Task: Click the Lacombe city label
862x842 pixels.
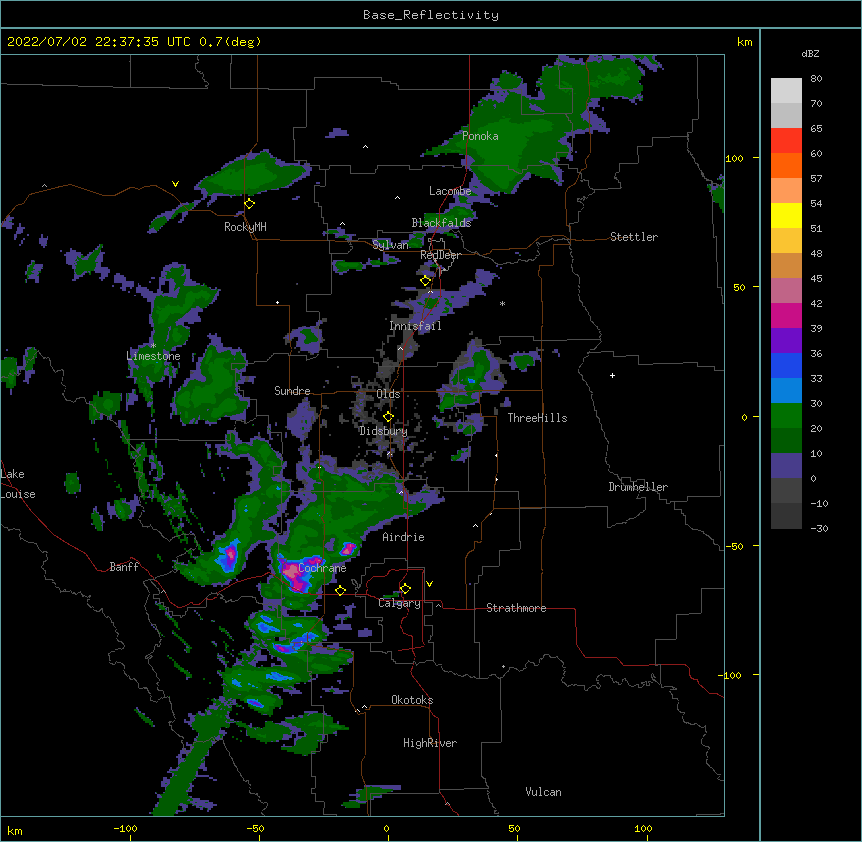Action: [450, 191]
